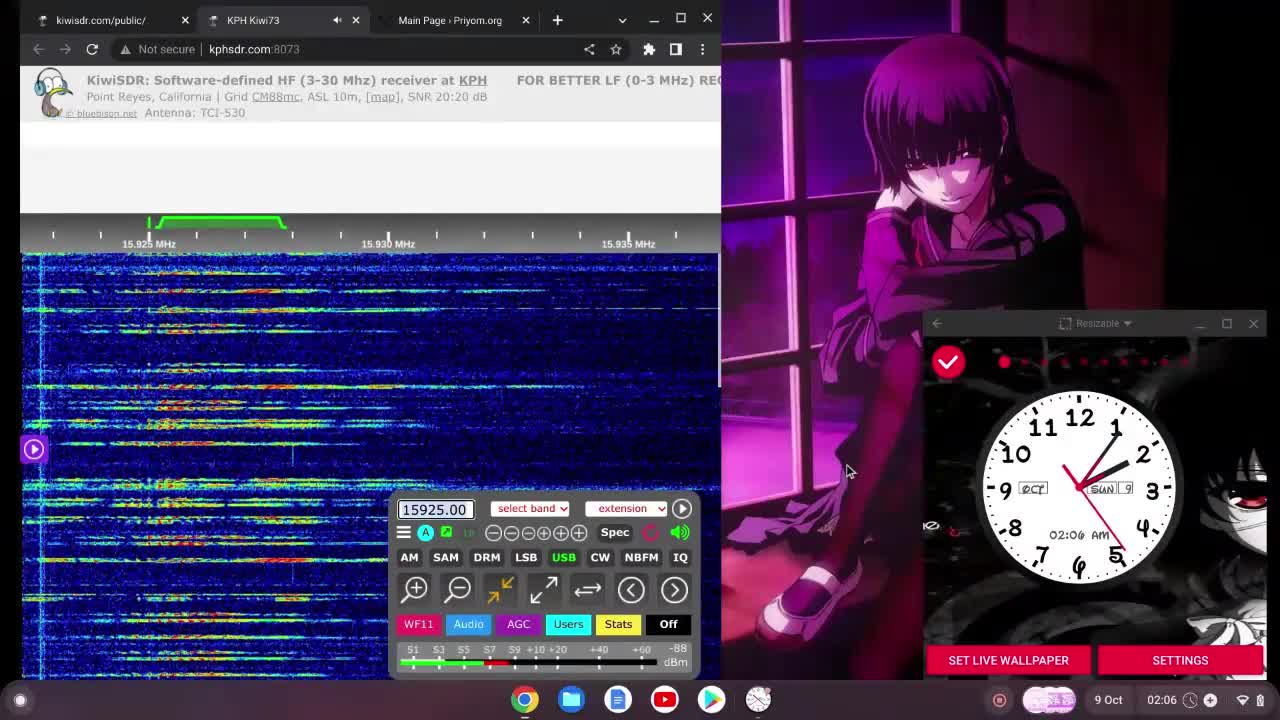Select CW demodulation mode

(x=600, y=557)
